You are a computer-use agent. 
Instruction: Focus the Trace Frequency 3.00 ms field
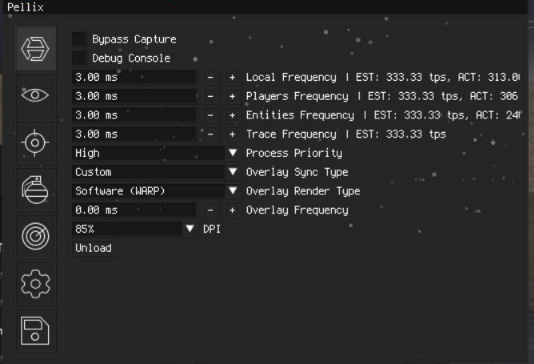[134, 134]
